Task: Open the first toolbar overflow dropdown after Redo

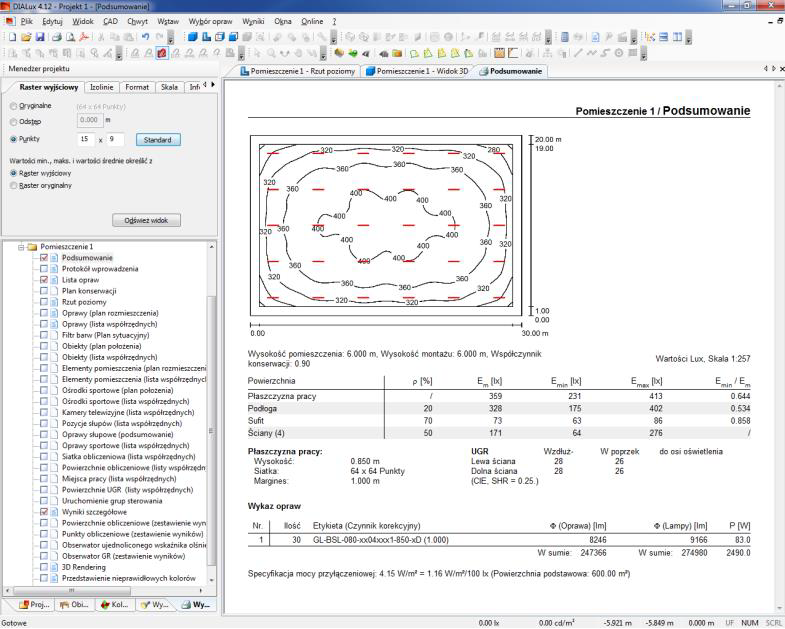Action: (171, 38)
